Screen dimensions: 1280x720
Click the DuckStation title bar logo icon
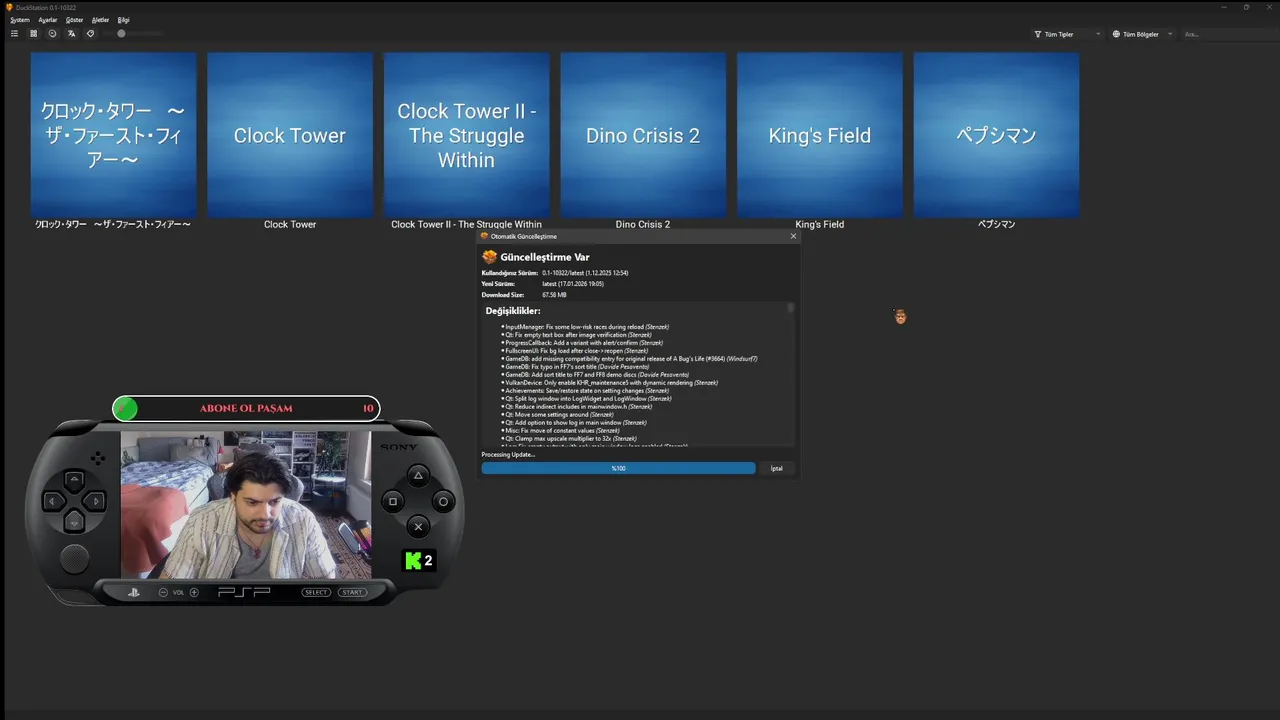click(x=10, y=7)
